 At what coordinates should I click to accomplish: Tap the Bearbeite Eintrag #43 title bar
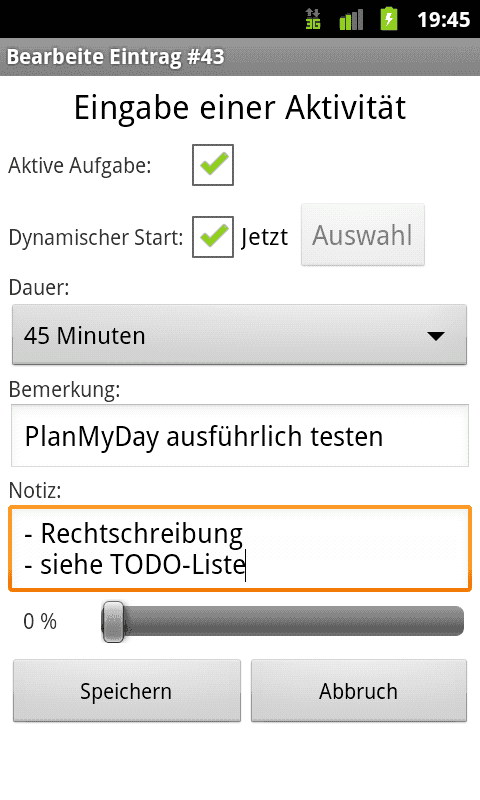pyautogui.click(x=240, y=57)
